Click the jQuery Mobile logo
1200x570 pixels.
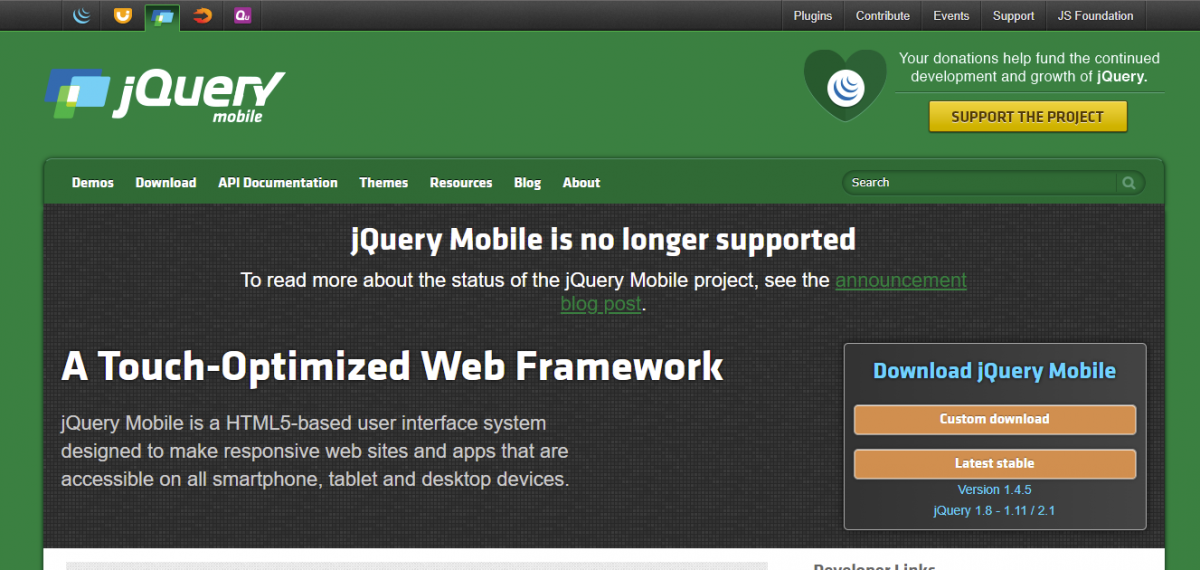[x=165, y=94]
